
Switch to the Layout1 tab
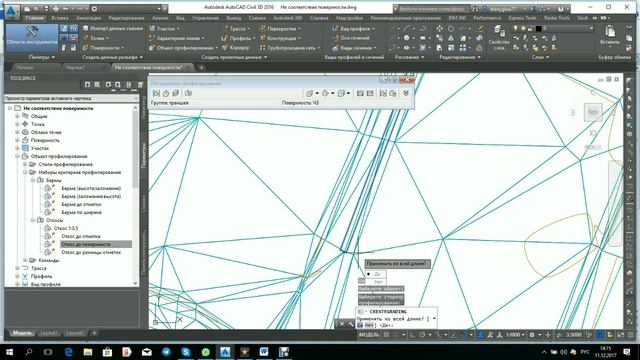[x=49, y=333]
